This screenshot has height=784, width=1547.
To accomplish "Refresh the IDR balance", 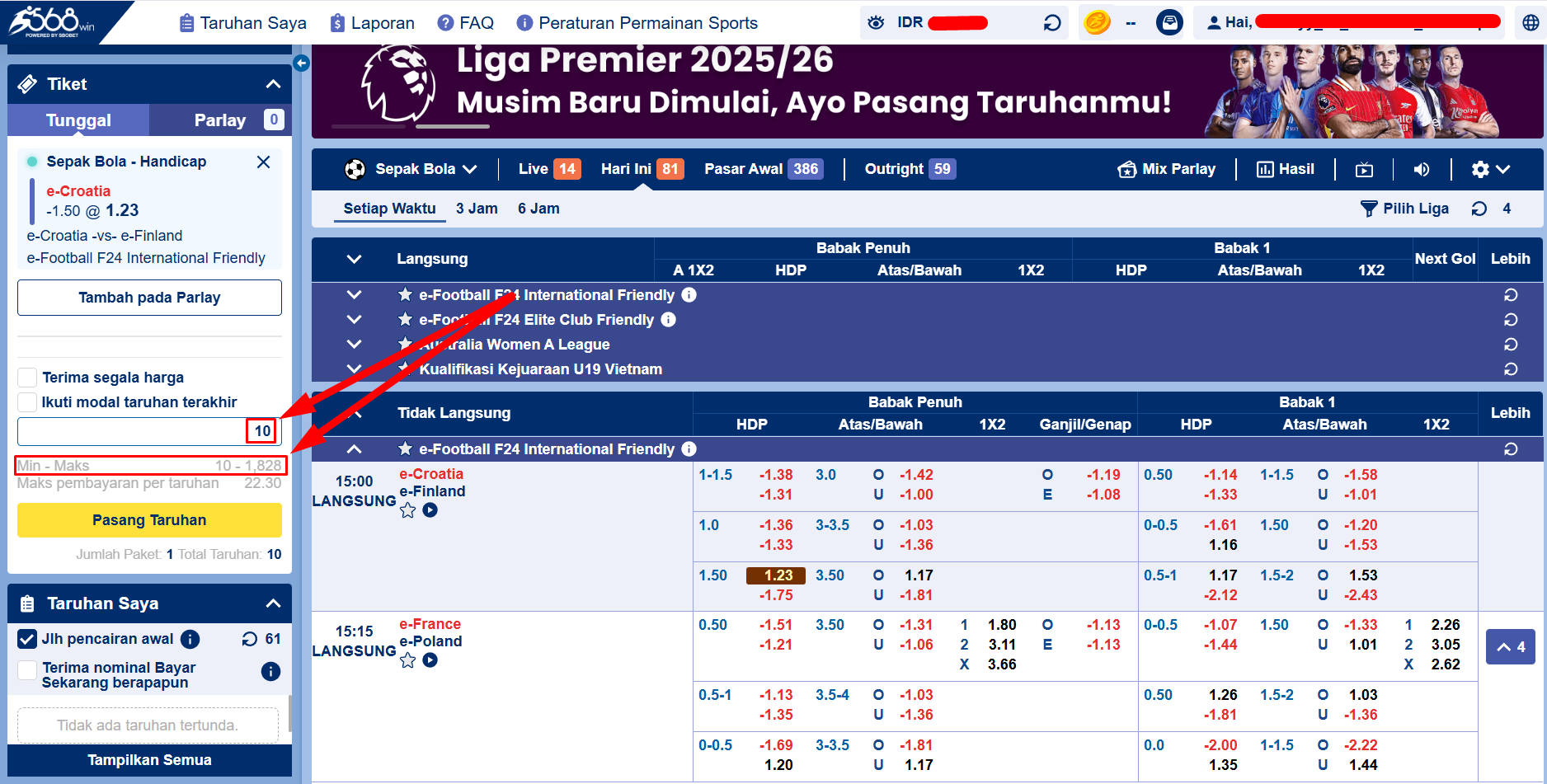I will tap(1052, 23).
